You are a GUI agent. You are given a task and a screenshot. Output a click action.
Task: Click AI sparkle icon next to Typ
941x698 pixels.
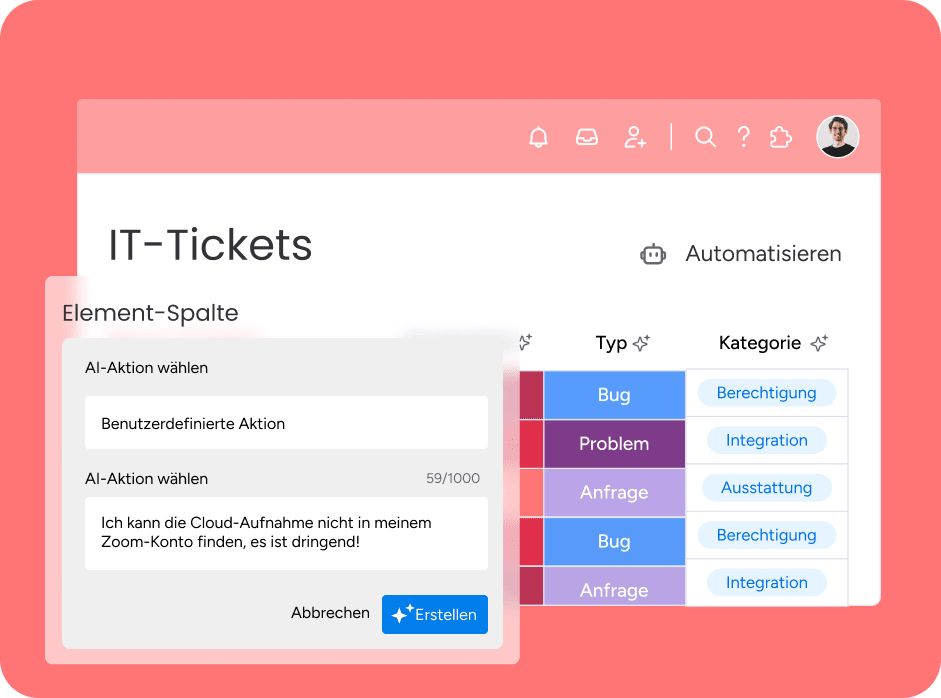pyautogui.click(x=642, y=343)
